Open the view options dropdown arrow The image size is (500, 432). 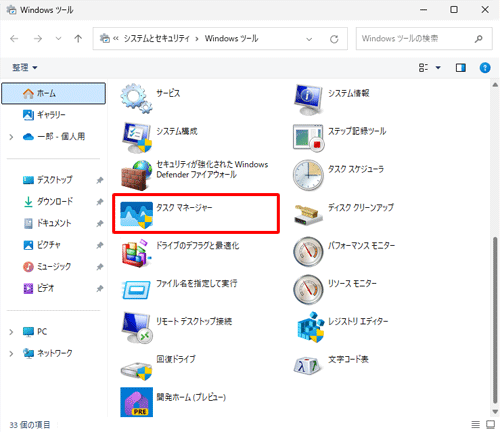coord(438,68)
